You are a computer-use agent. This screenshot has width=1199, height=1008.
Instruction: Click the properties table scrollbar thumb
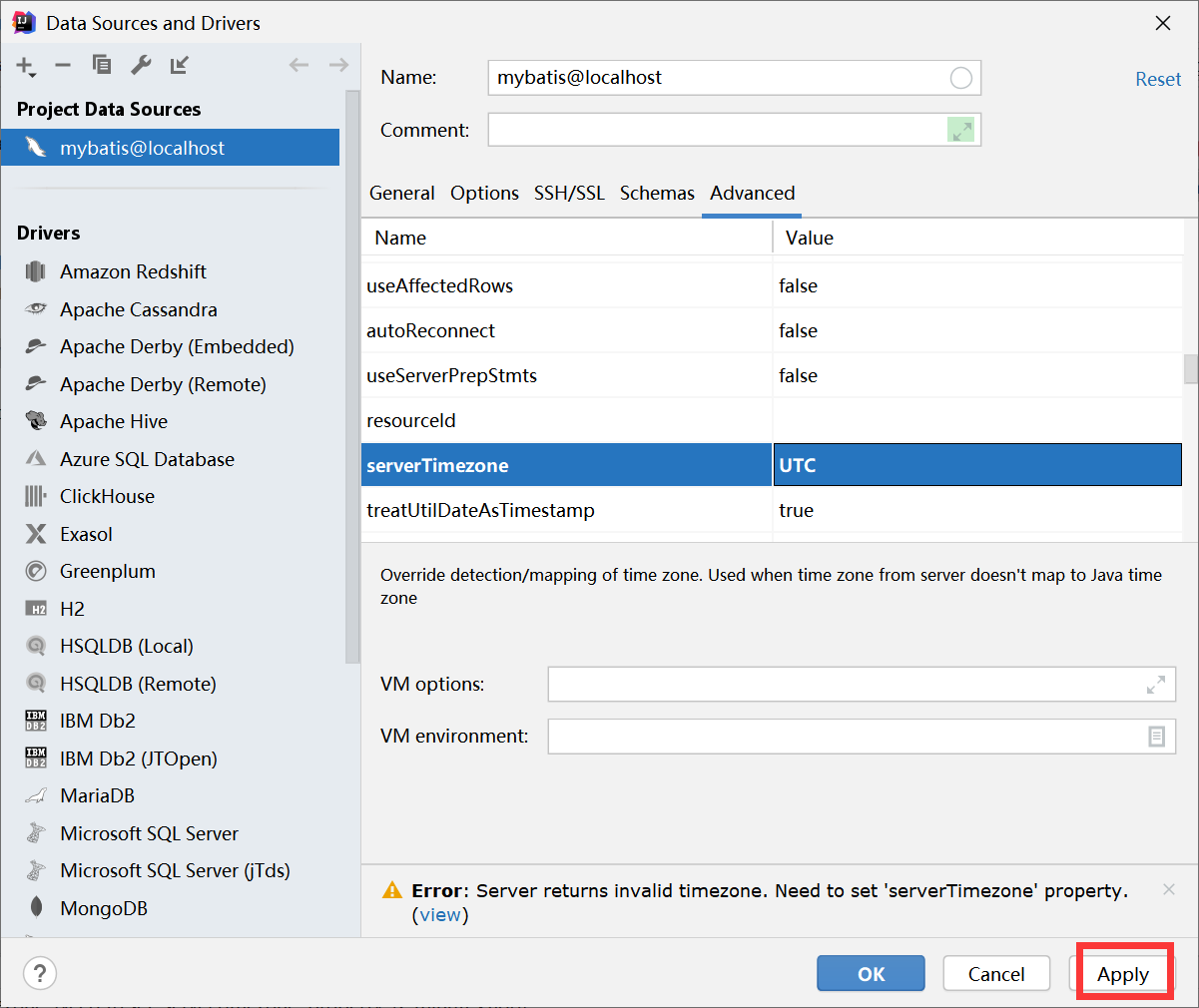tap(1190, 369)
